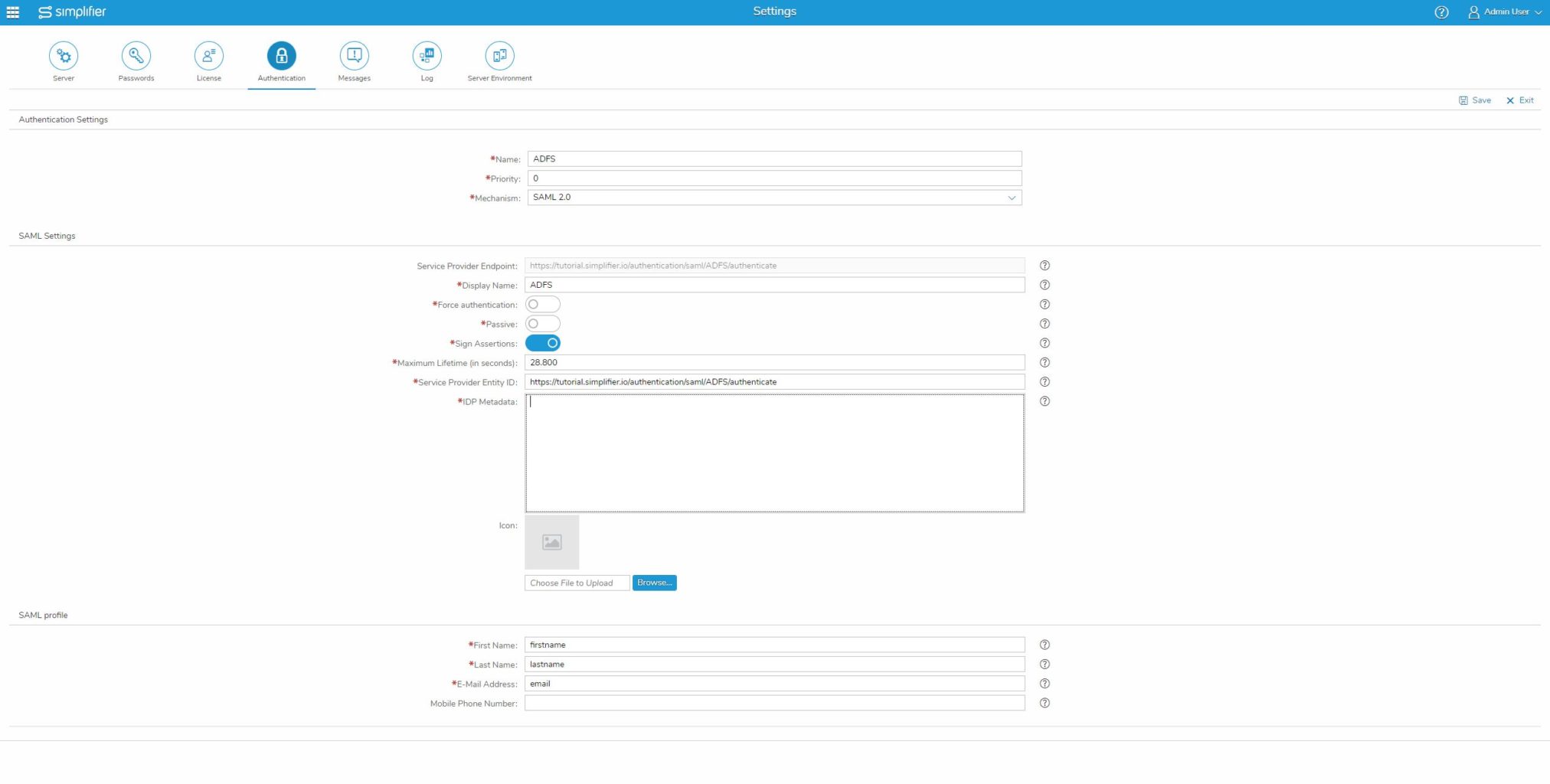
Task: Open the Server settings icon
Action: [64, 55]
